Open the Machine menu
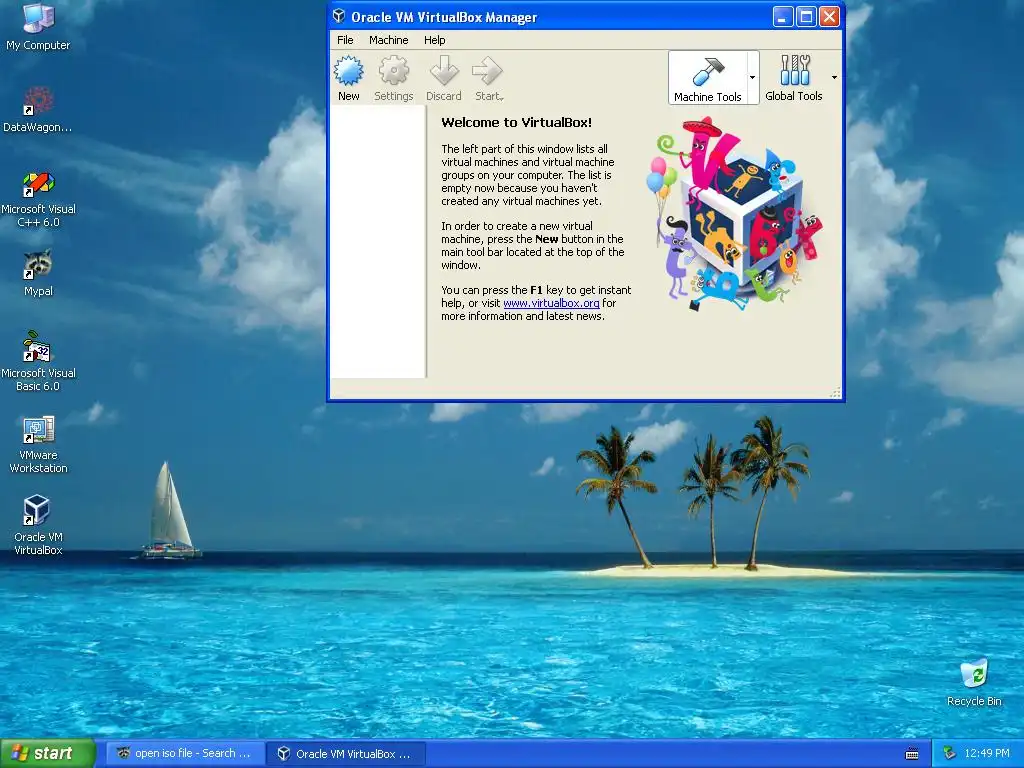This screenshot has width=1024, height=768. (x=389, y=40)
